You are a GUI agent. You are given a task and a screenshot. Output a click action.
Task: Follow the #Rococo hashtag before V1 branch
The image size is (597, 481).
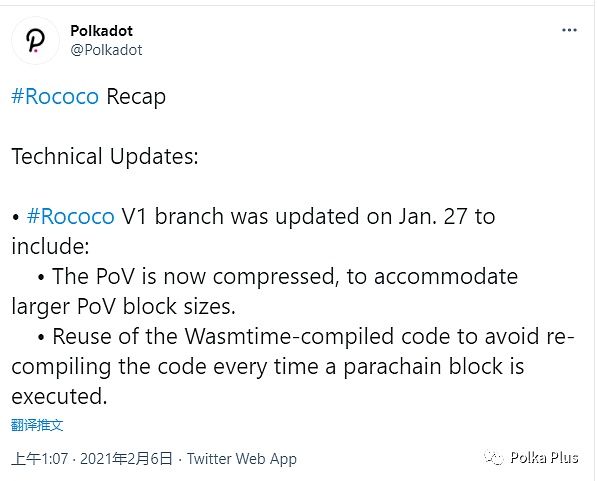(71, 216)
